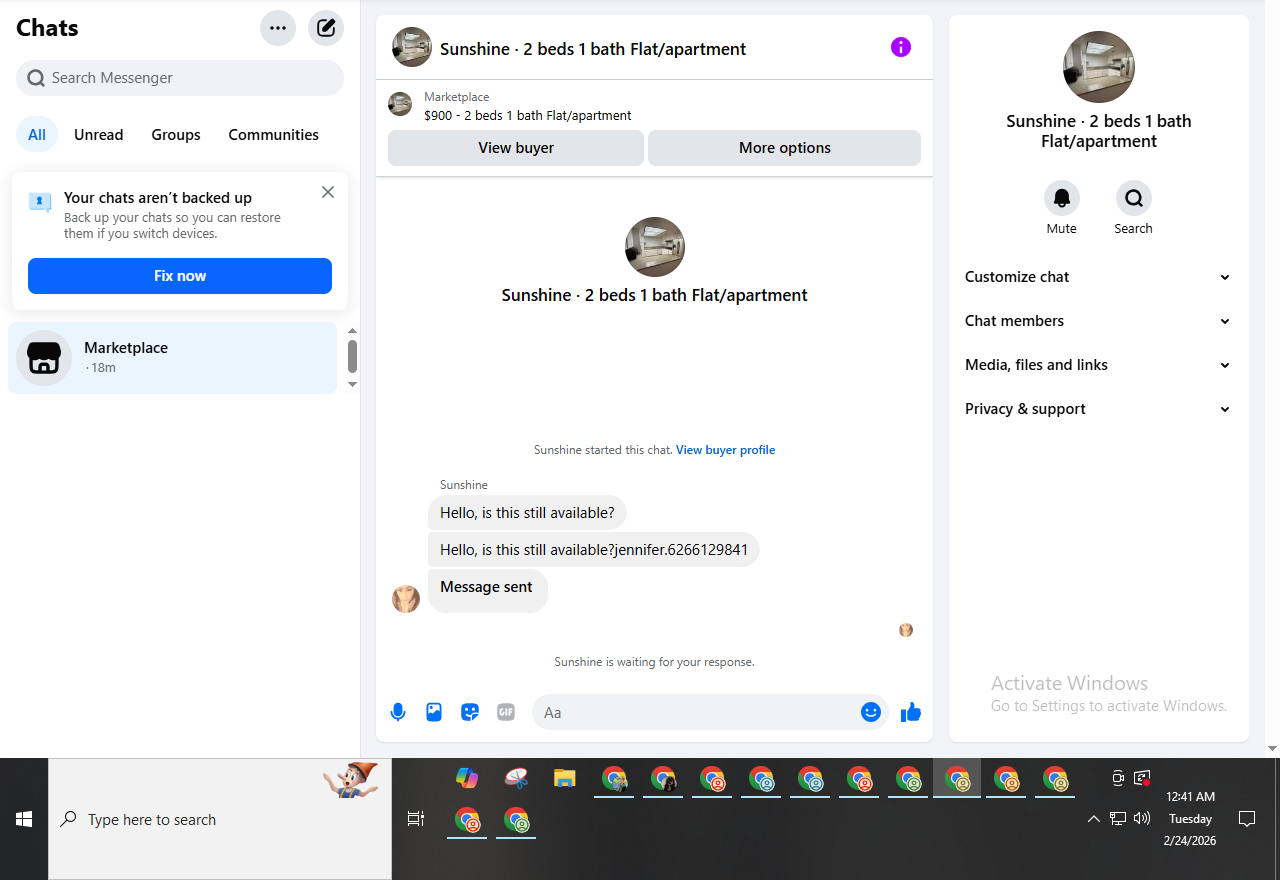Open Snipping Tool from the taskbar
Viewport: 1280px width, 880px height.
[x=516, y=778]
